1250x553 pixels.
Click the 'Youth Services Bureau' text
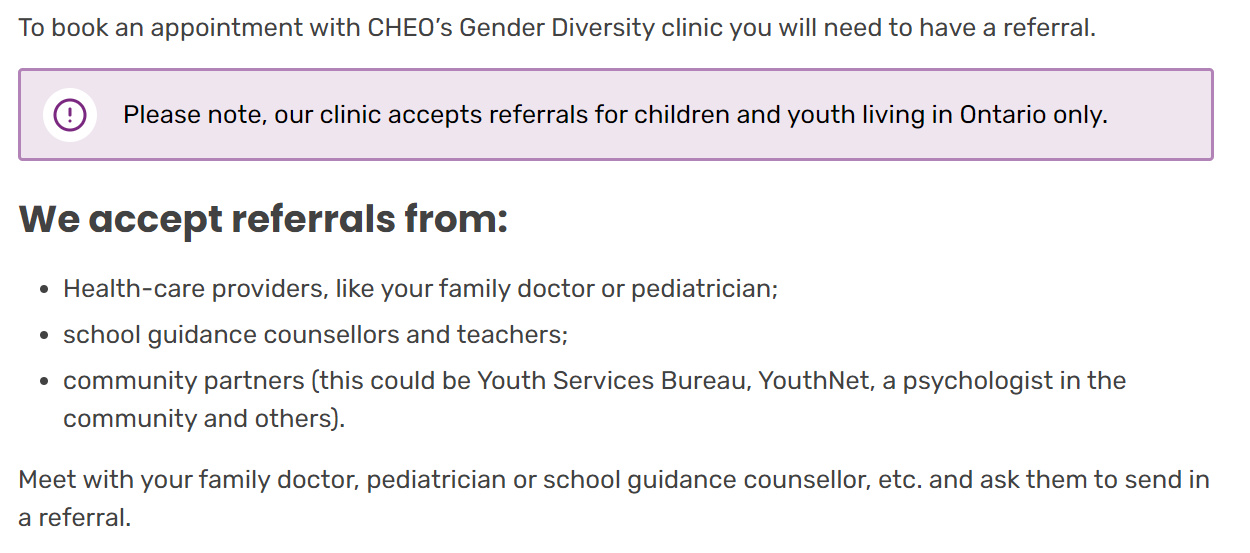tap(612, 380)
